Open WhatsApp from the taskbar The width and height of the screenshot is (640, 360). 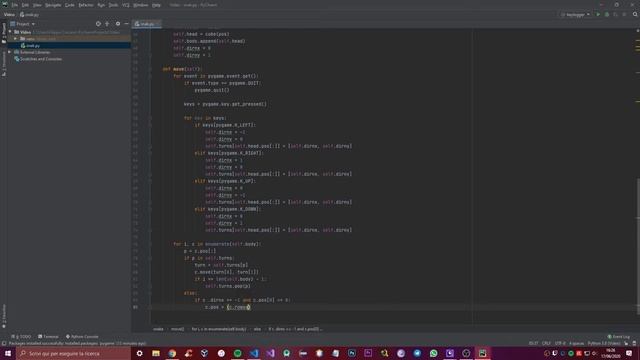point(433,353)
